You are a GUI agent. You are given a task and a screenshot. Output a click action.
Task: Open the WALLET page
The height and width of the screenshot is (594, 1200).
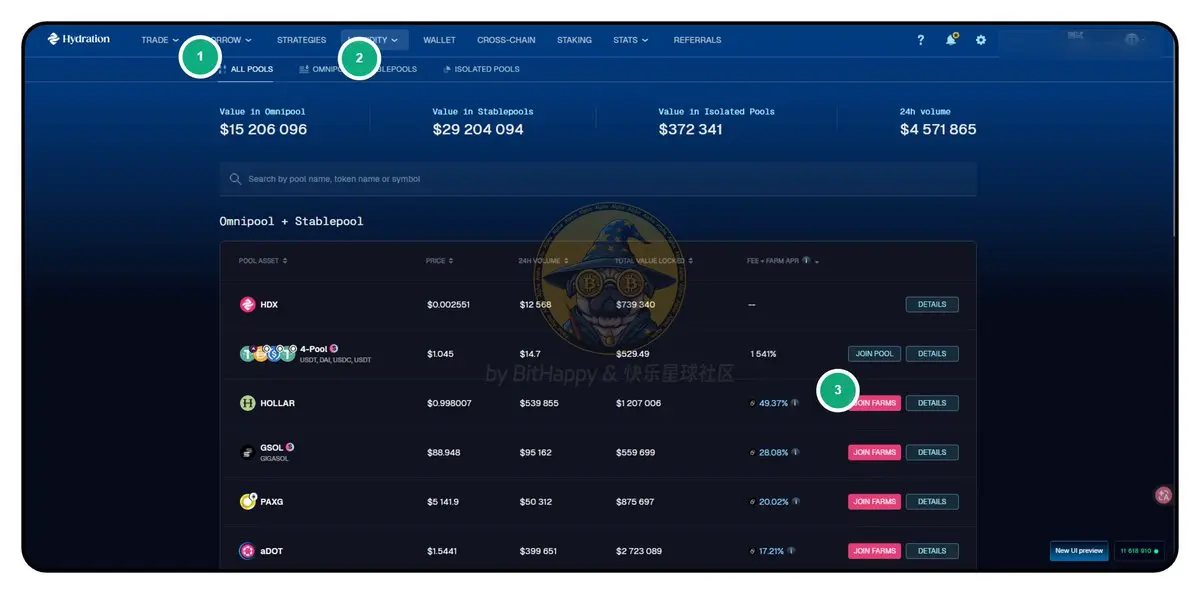point(439,40)
